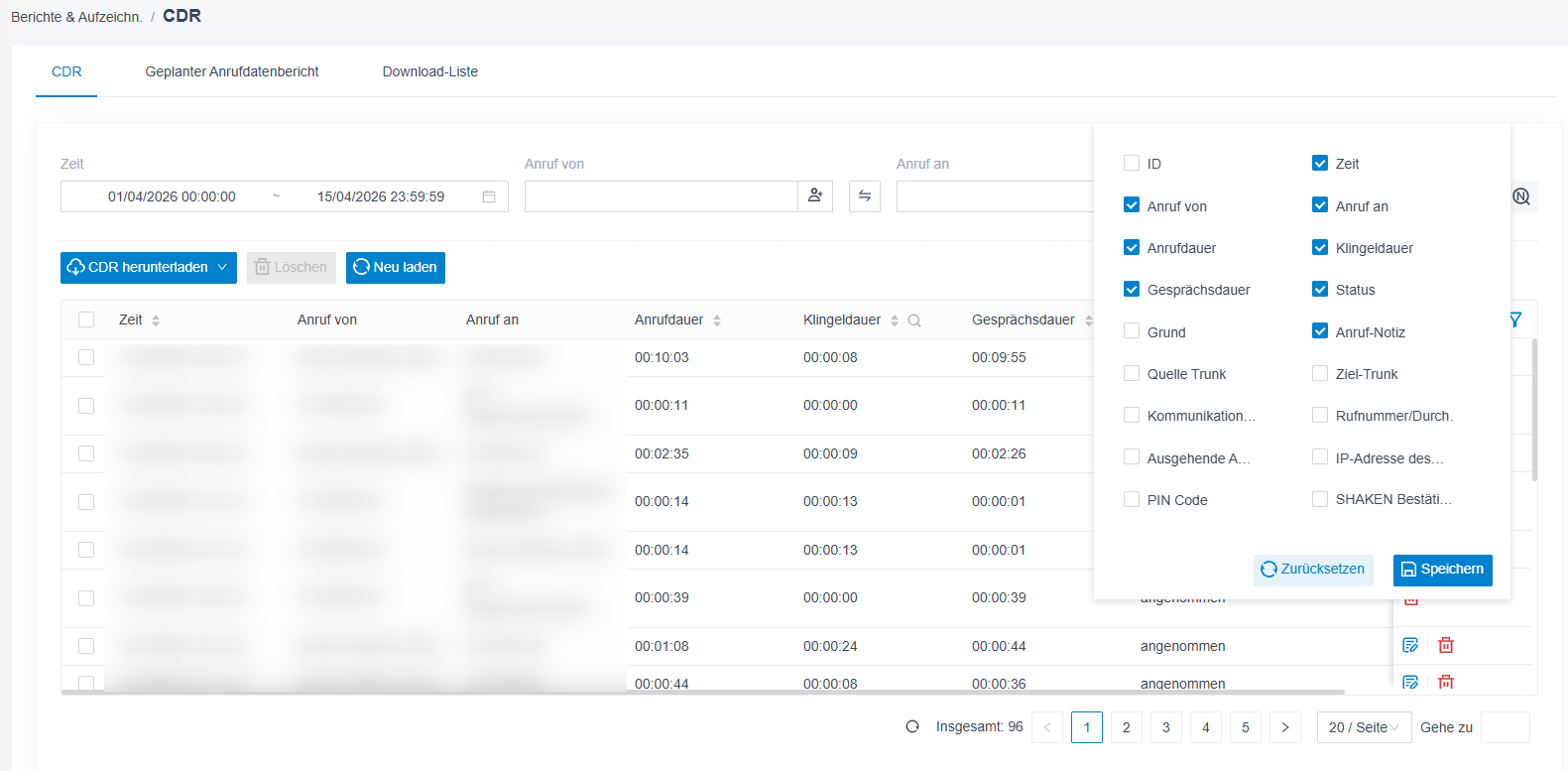Viewport: 1568px width, 771px height.
Task: Go to next page with the right chevron
Action: [1285, 727]
